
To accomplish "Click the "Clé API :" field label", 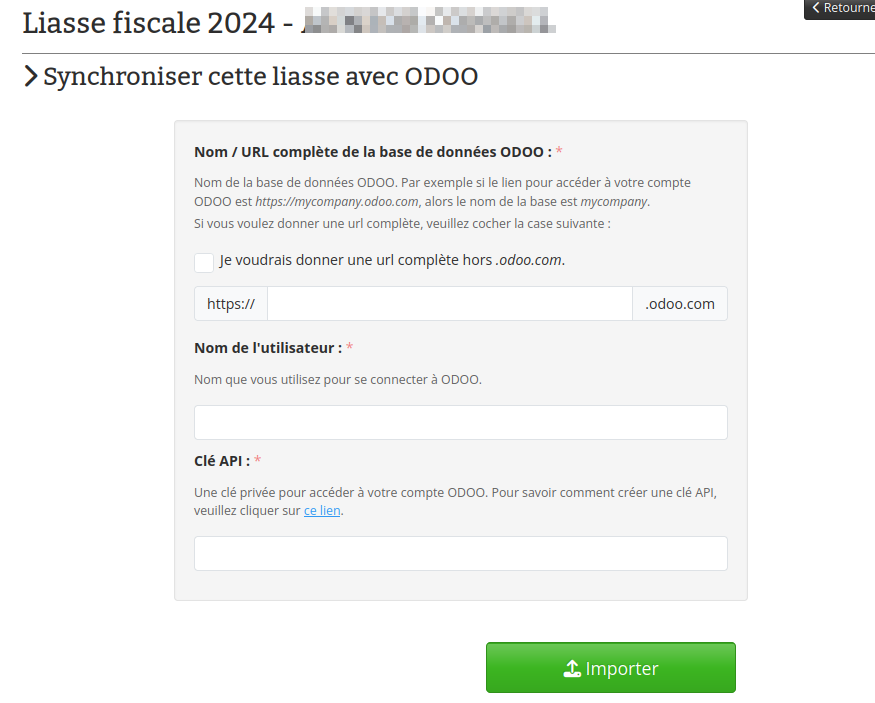I will 222,460.
